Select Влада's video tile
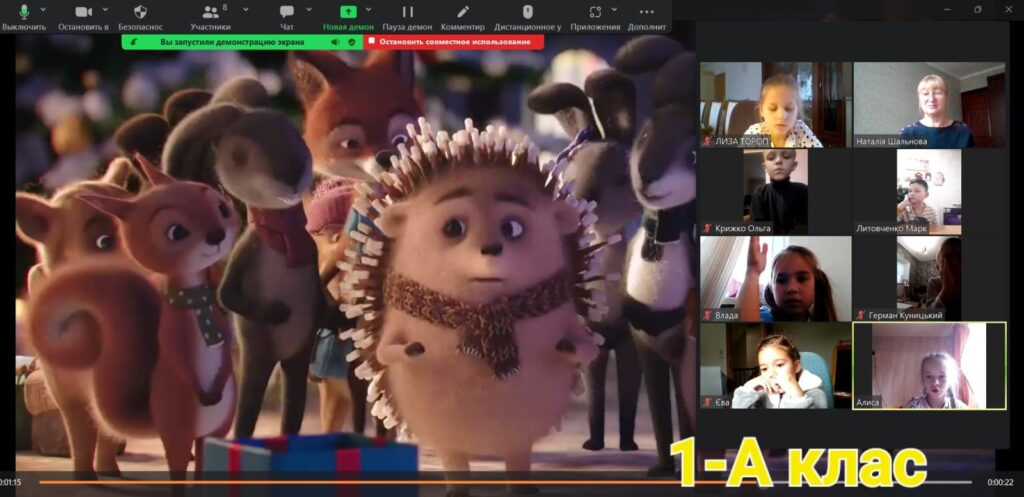Viewport: 1024px width, 497px height. tap(776, 278)
